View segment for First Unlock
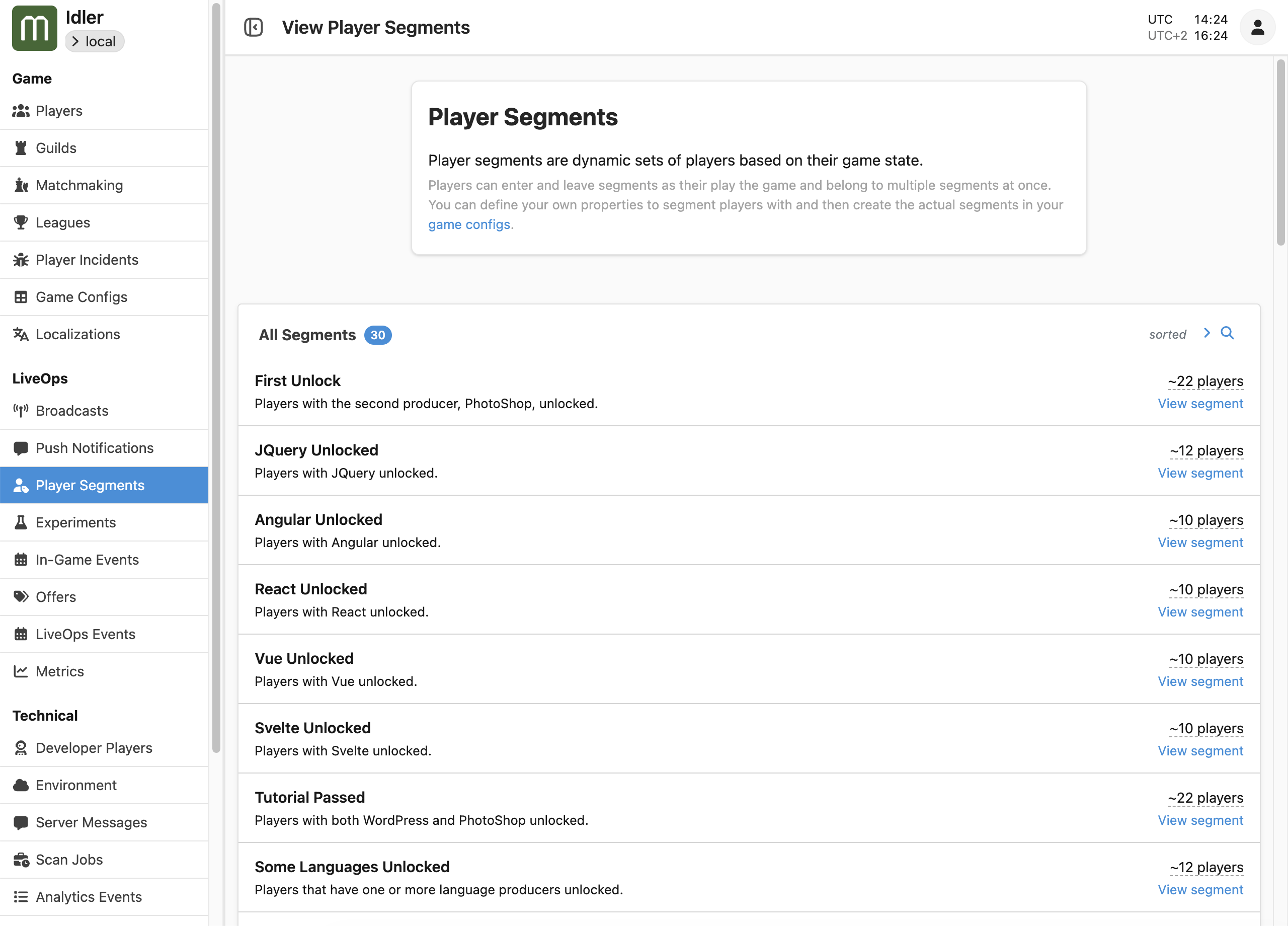 pyautogui.click(x=1200, y=403)
